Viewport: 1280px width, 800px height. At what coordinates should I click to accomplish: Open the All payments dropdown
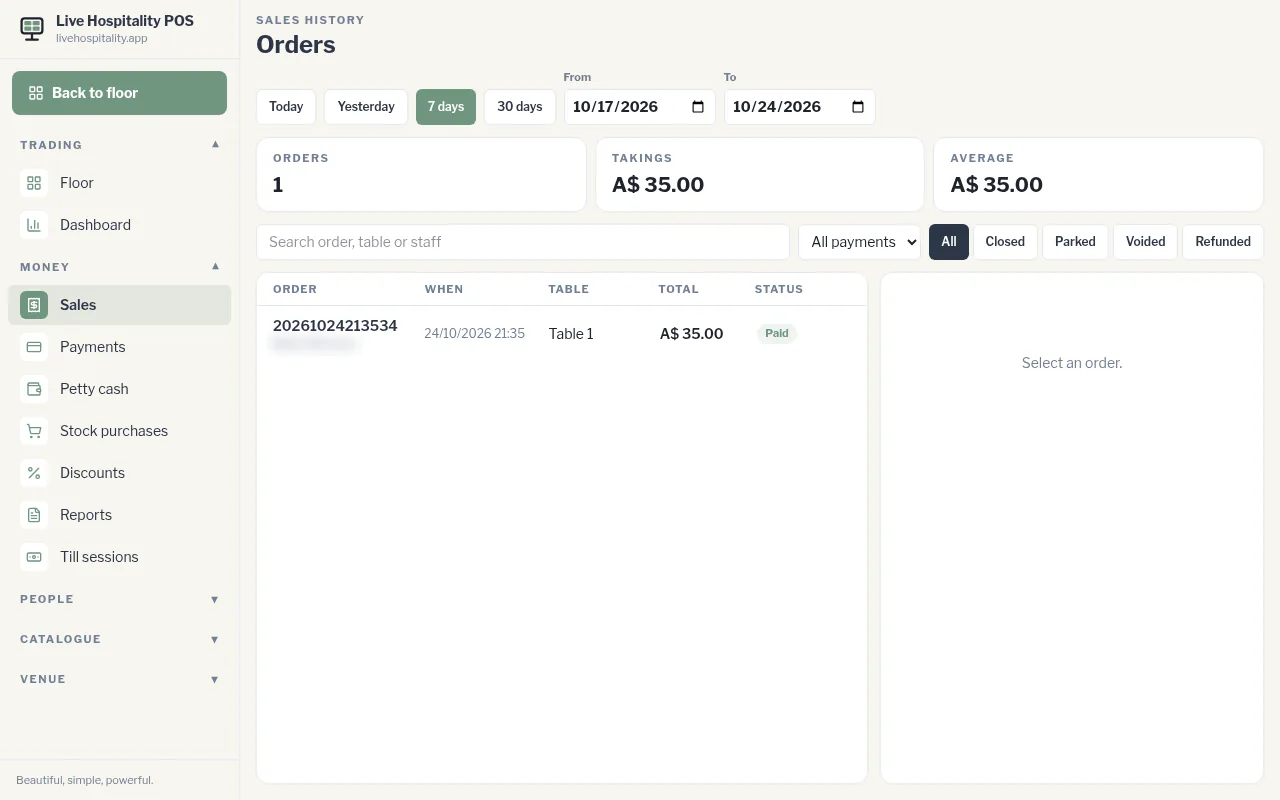tap(860, 242)
